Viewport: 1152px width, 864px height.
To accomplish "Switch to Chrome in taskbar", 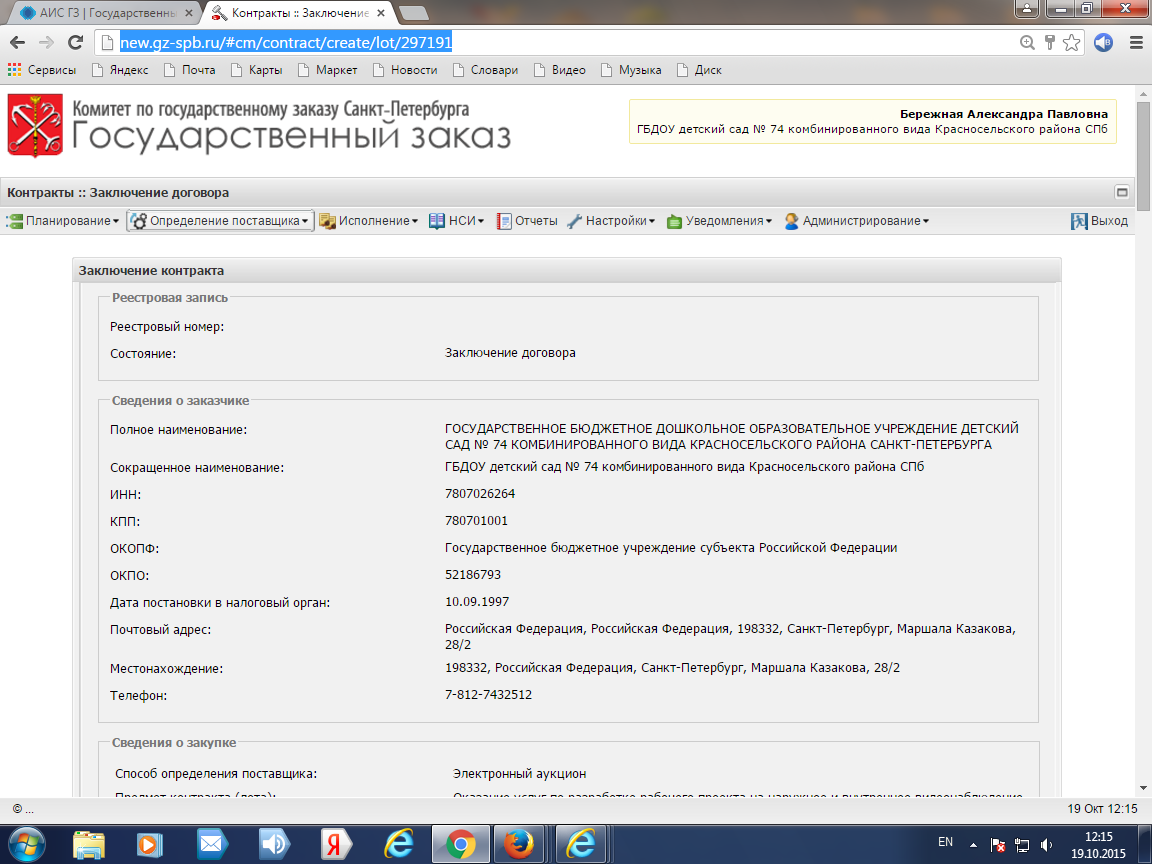I will 460,844.
